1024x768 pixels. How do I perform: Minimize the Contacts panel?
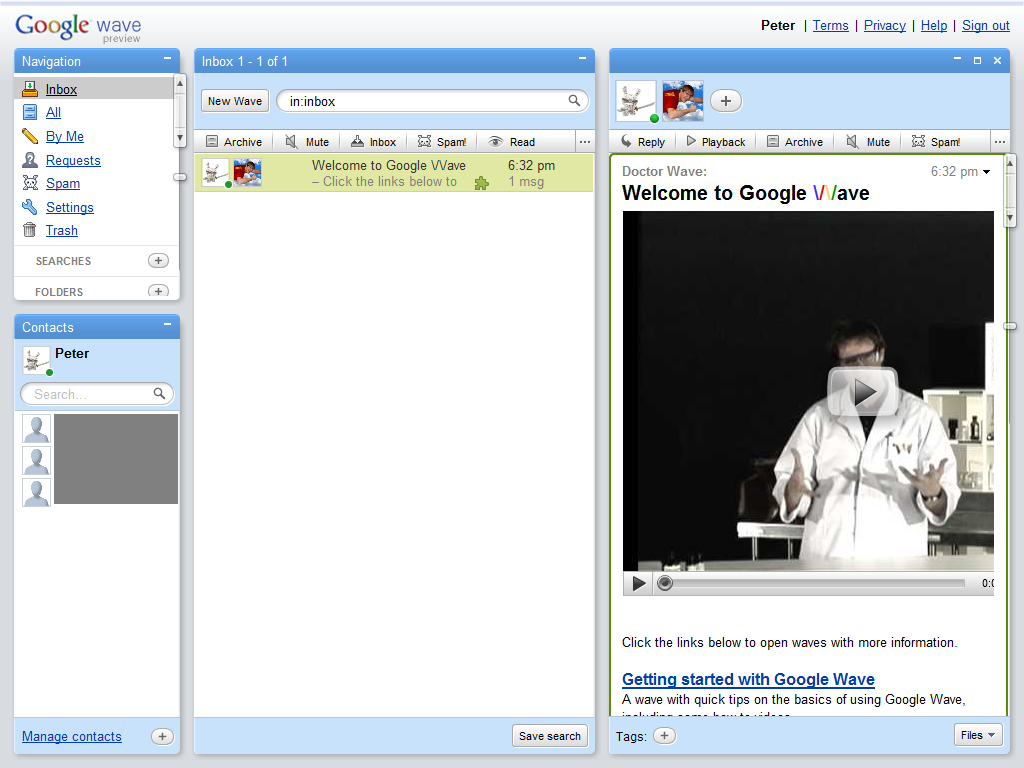pyautogui.click(x=167, y=325)
